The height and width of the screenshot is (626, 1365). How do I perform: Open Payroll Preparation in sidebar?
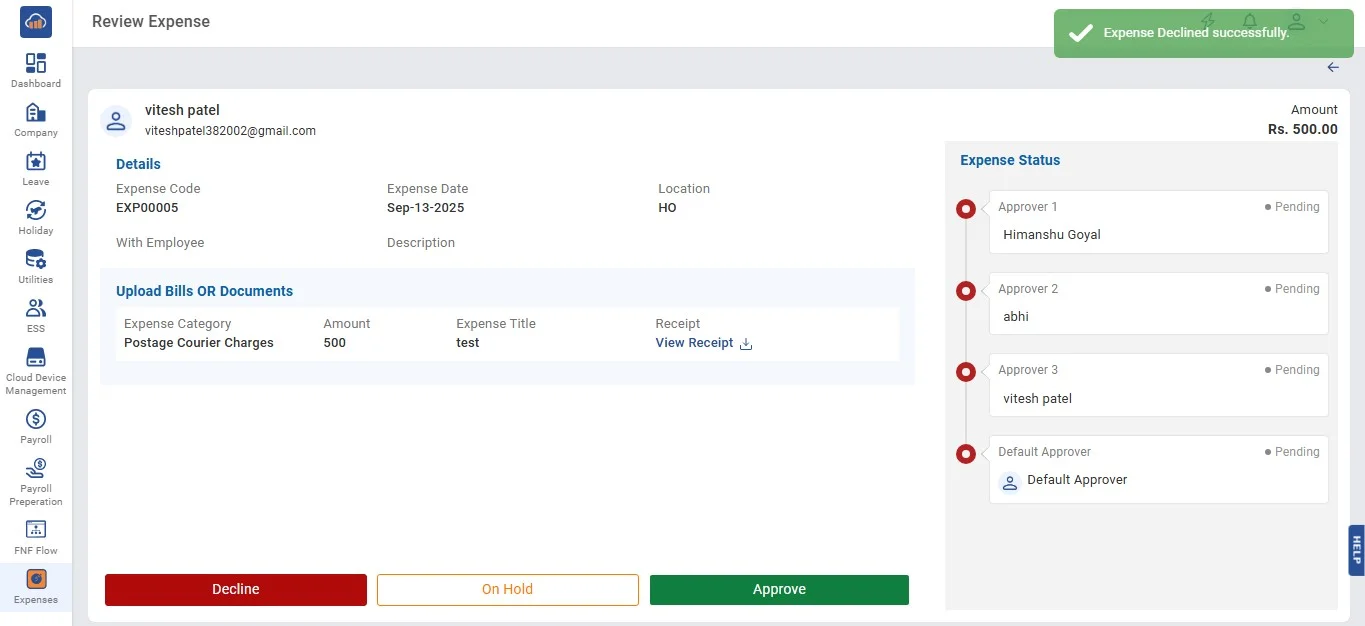click(x=36, y=469)
